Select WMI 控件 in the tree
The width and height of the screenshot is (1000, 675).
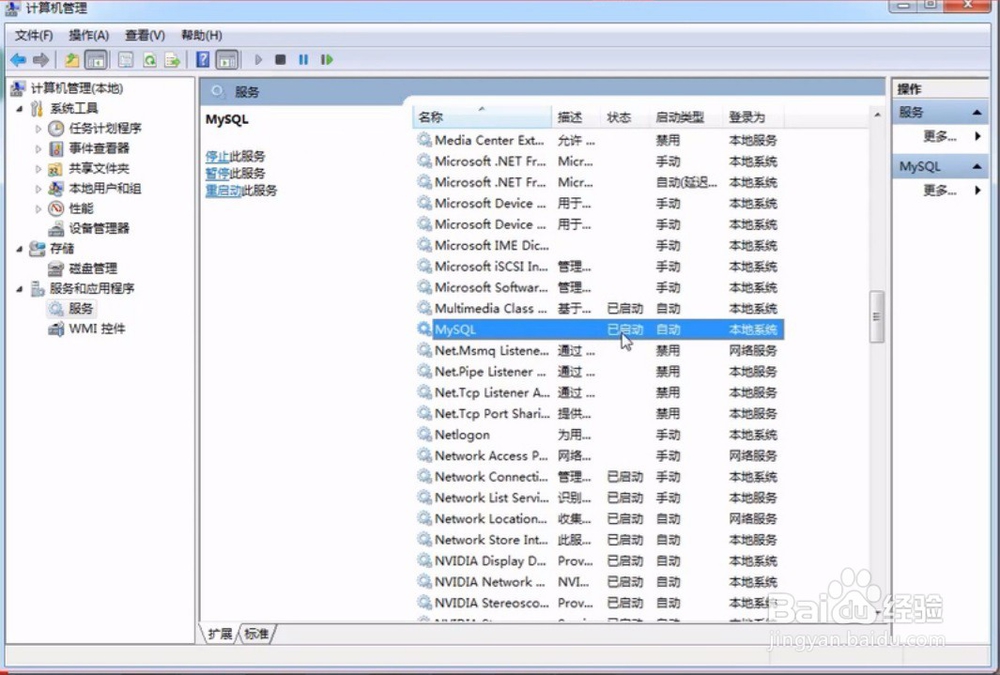coord(97,329)
